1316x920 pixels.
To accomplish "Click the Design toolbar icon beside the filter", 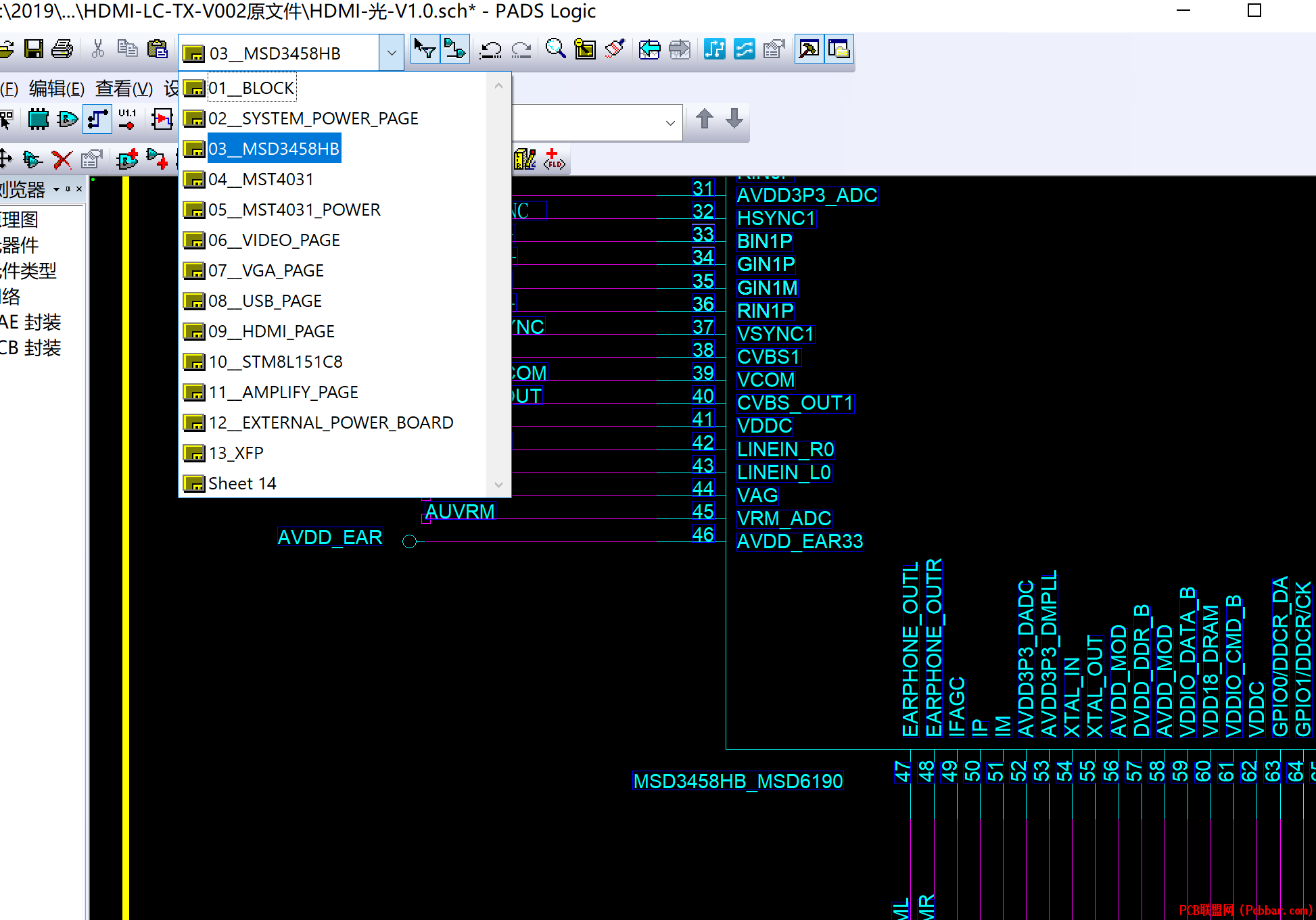I will tap(455, 49).
